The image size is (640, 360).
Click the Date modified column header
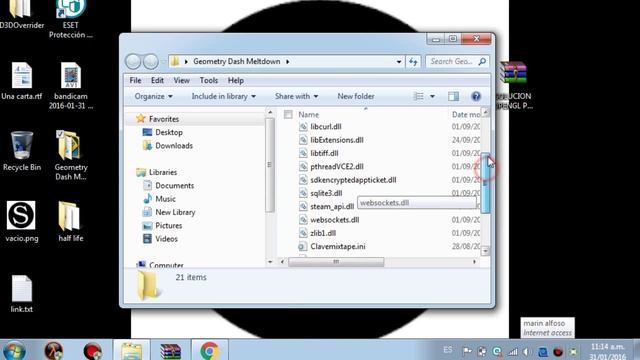(465, 115)
